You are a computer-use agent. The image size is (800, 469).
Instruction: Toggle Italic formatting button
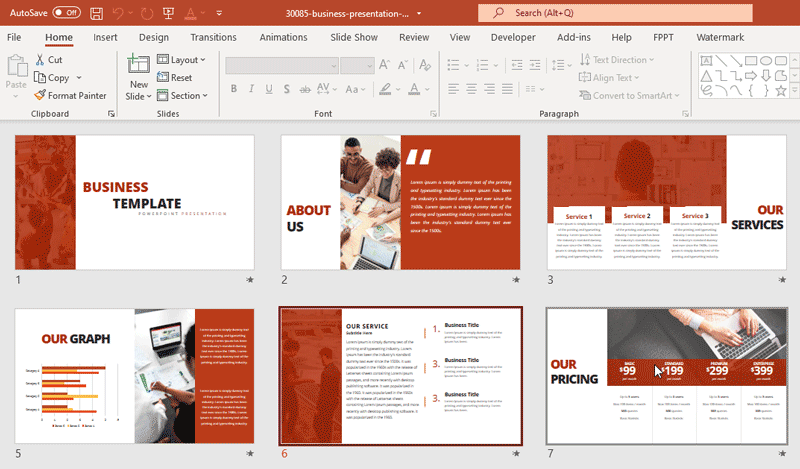pos(252,89)
